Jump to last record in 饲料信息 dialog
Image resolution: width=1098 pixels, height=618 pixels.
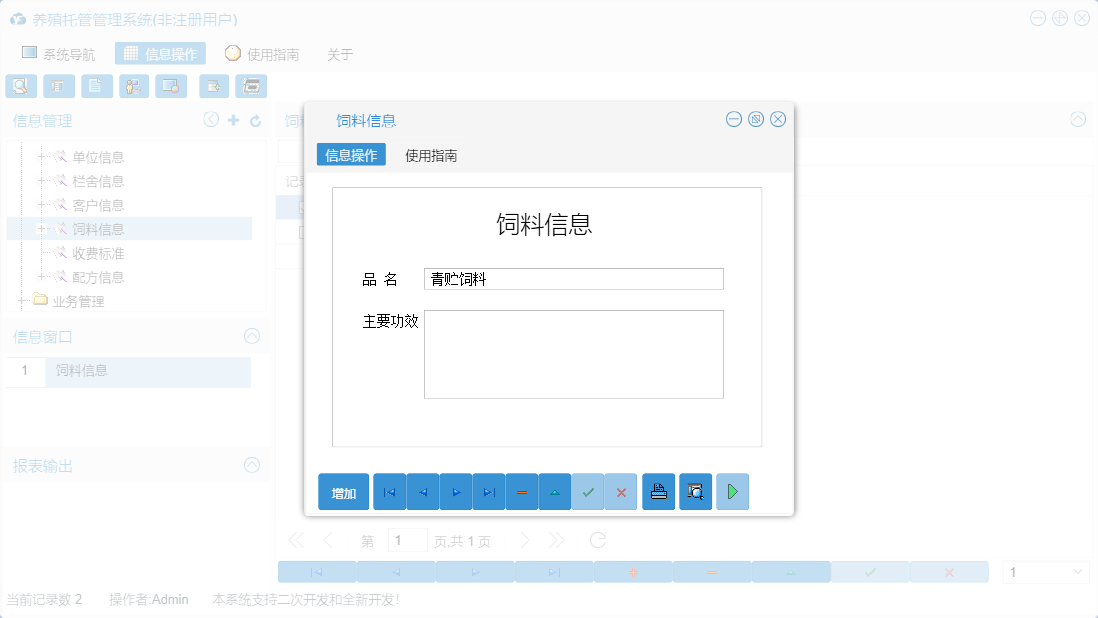click(x=489, y=492)
